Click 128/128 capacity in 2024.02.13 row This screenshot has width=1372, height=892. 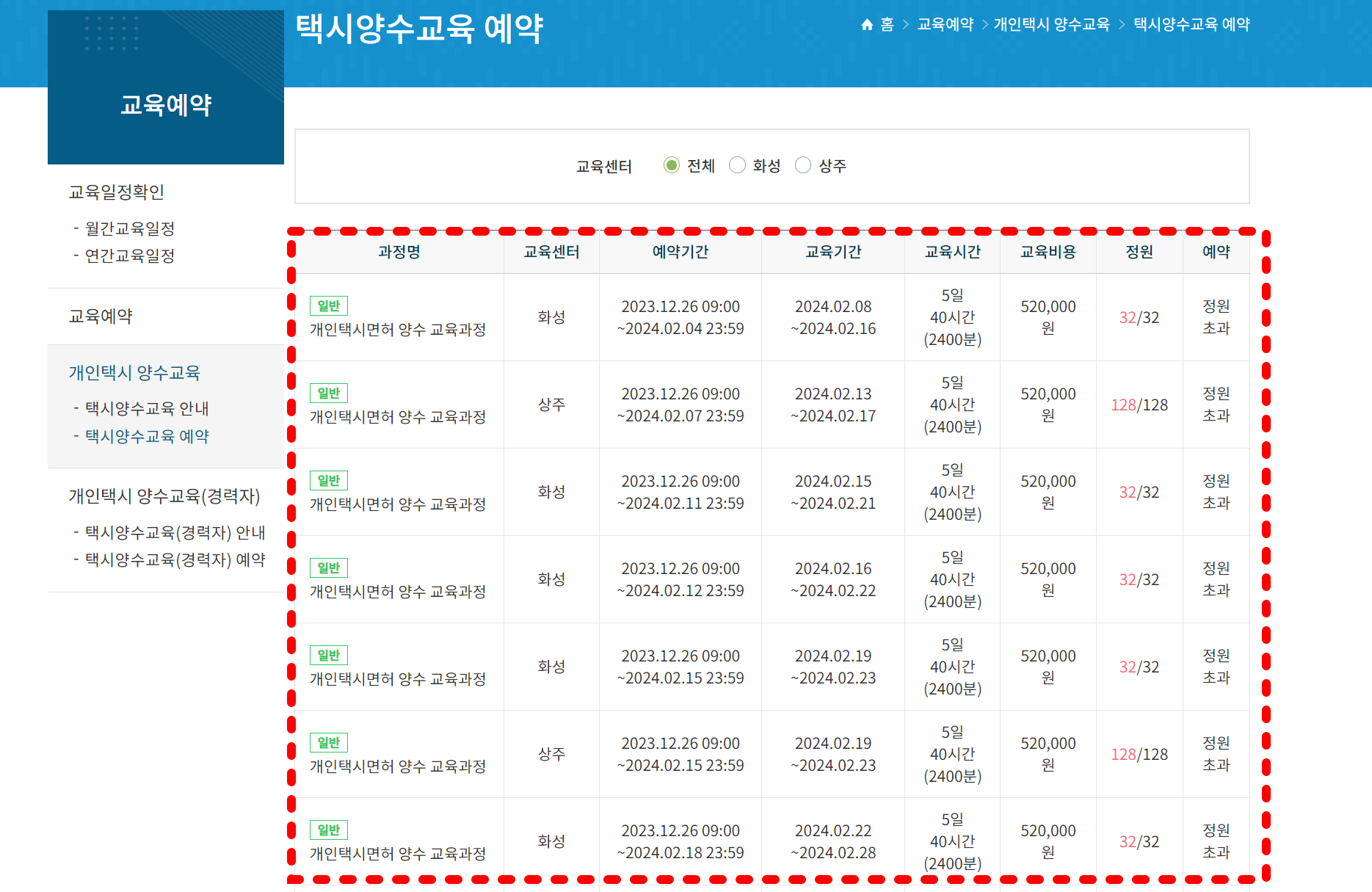[x=1139, y=405]
